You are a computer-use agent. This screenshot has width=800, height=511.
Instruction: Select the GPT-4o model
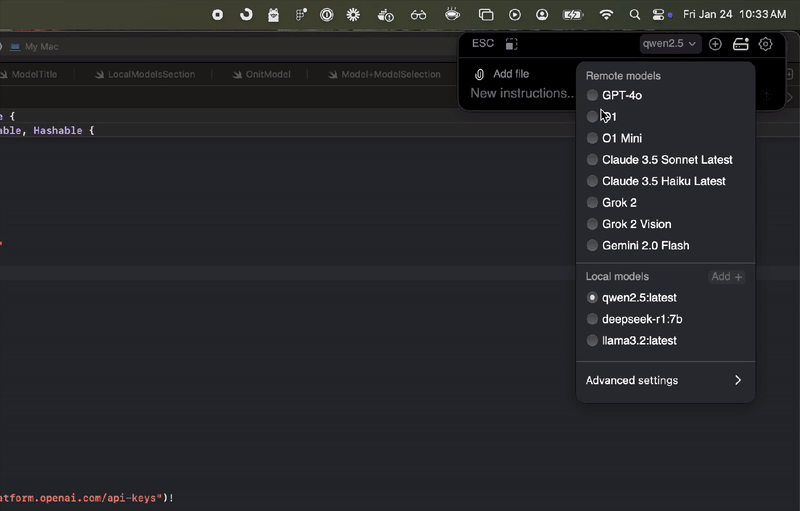(621, 95)
